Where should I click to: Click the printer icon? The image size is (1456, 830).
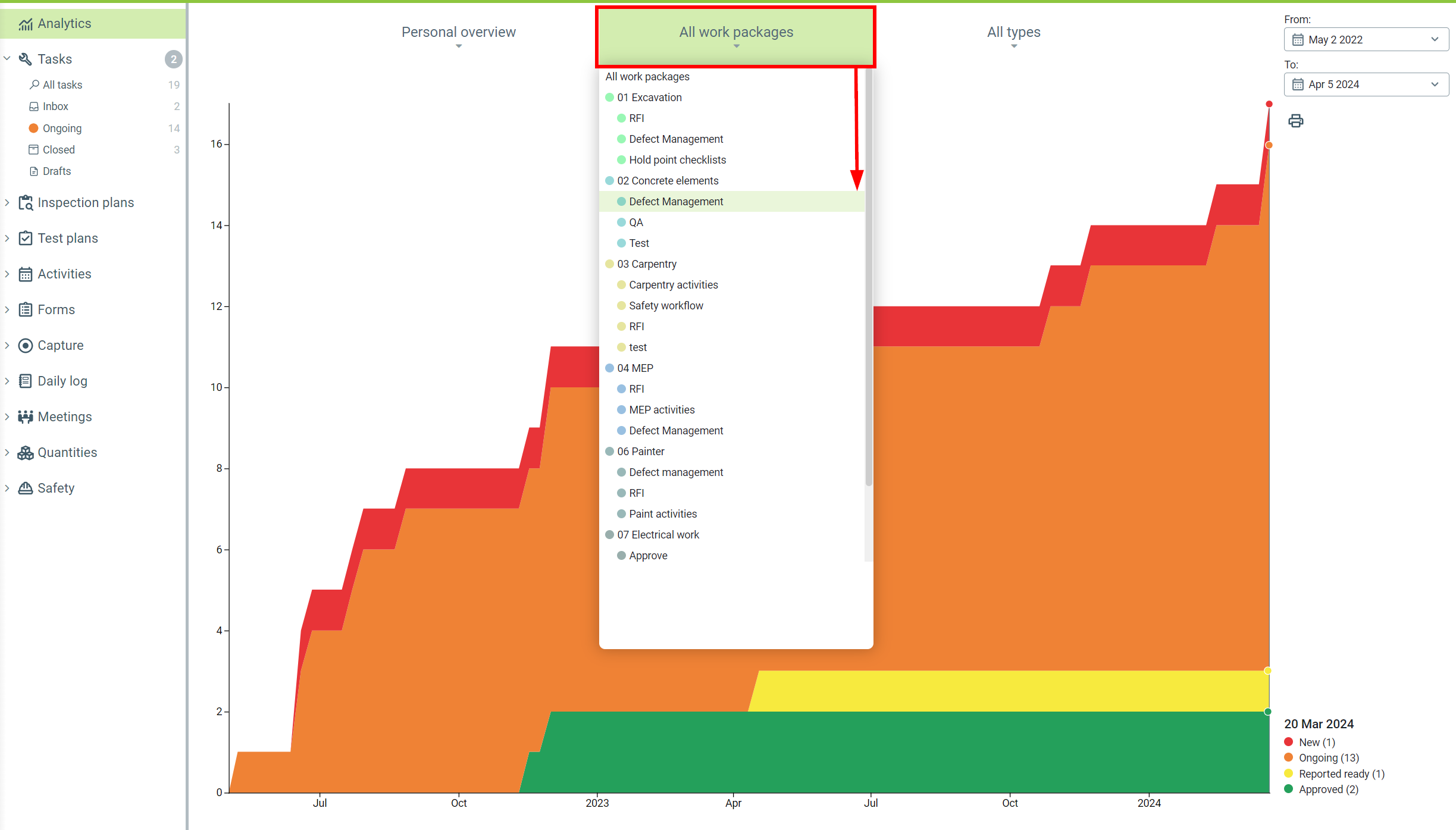coord(1295,121)
